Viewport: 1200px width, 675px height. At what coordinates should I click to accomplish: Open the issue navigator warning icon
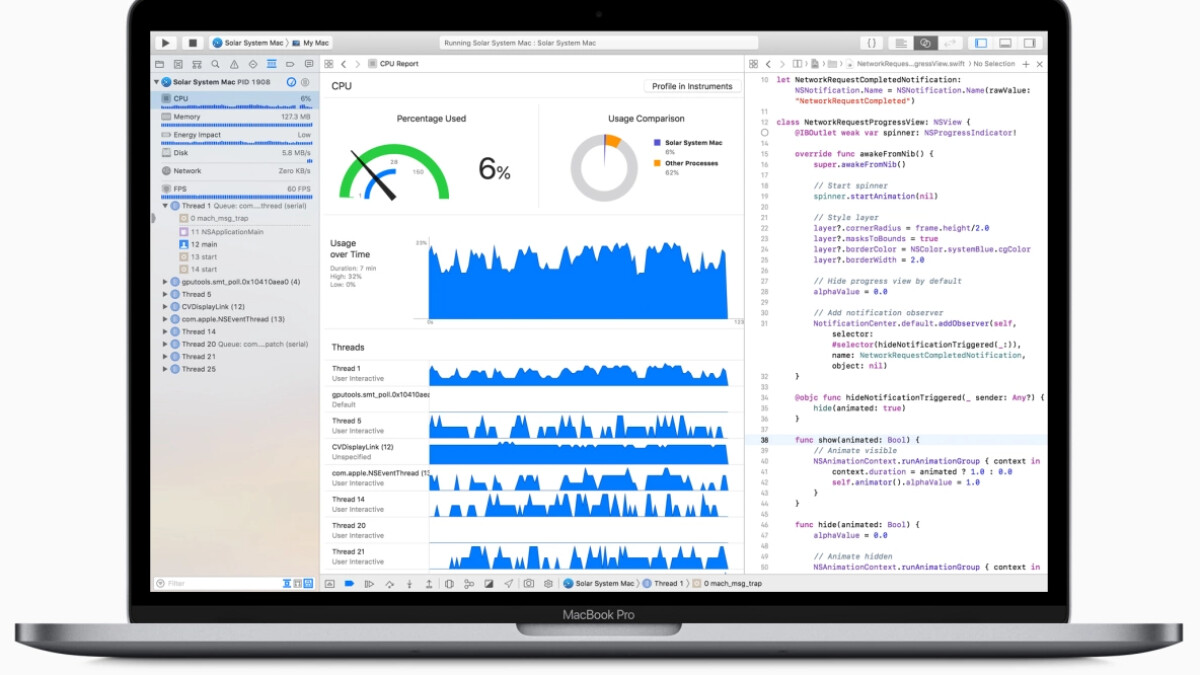pyautogui.click(x=233, y=64)
